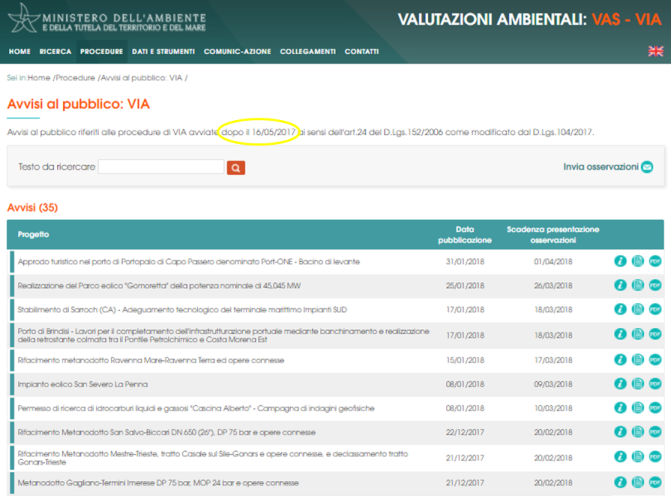This screenshot has height=496, width=671.
Task: Show info for Rifacimento metanodotto Ravenna row
Action: click(620, 360)
